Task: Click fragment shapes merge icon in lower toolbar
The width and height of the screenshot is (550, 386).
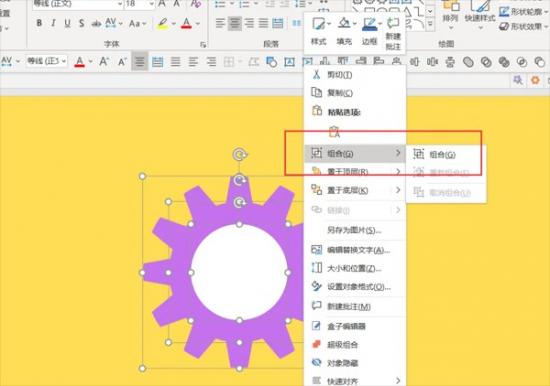Action: (x=504, y=62)
